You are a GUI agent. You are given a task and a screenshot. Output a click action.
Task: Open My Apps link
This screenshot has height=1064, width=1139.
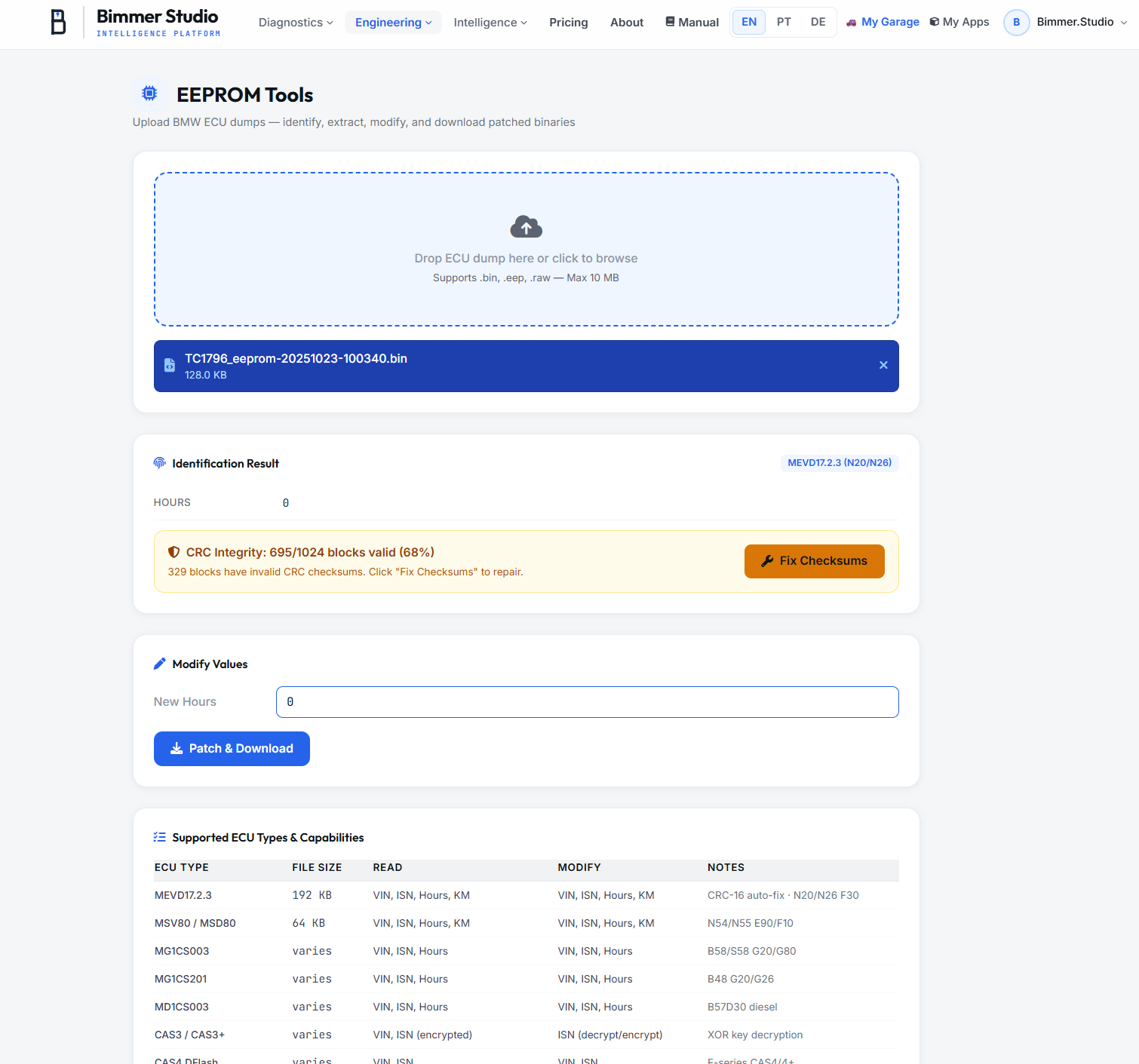click(959, 22)
